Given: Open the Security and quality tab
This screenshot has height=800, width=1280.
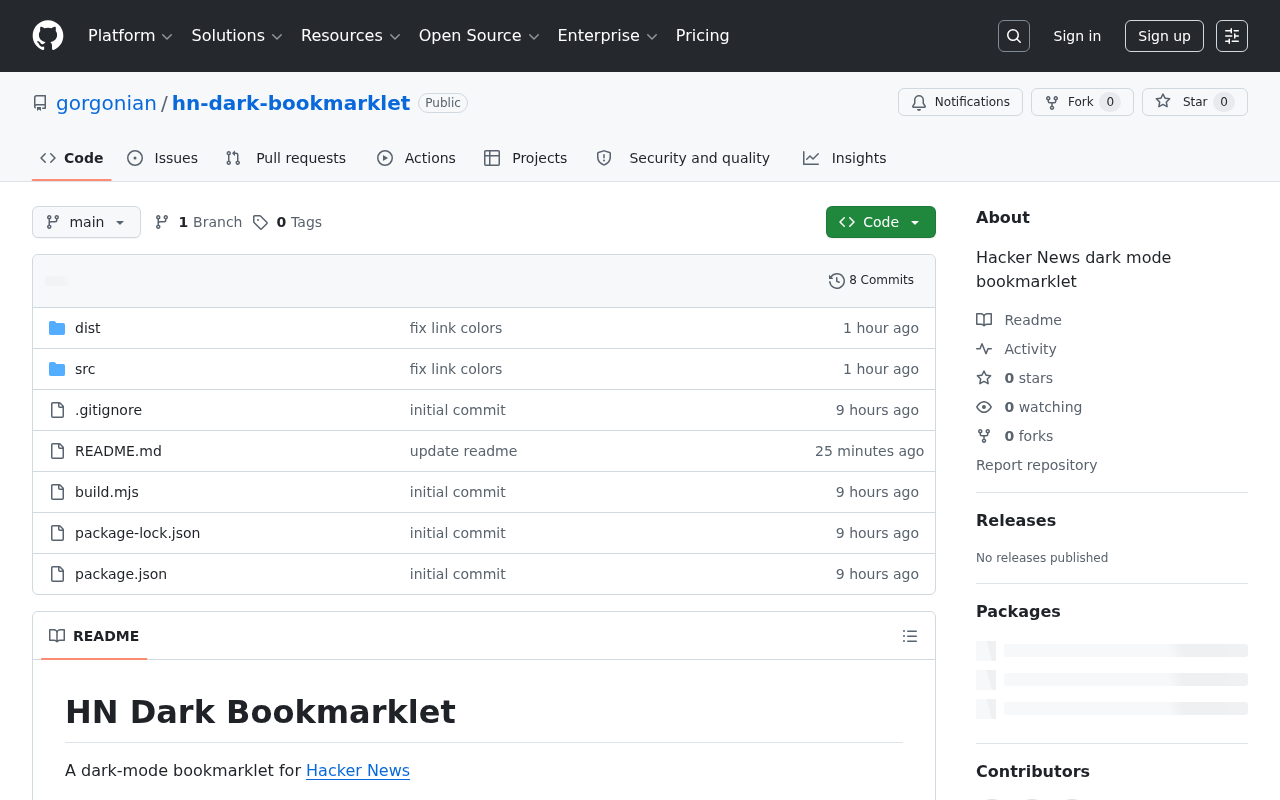Looking at the screenshot, I should 683,158.
